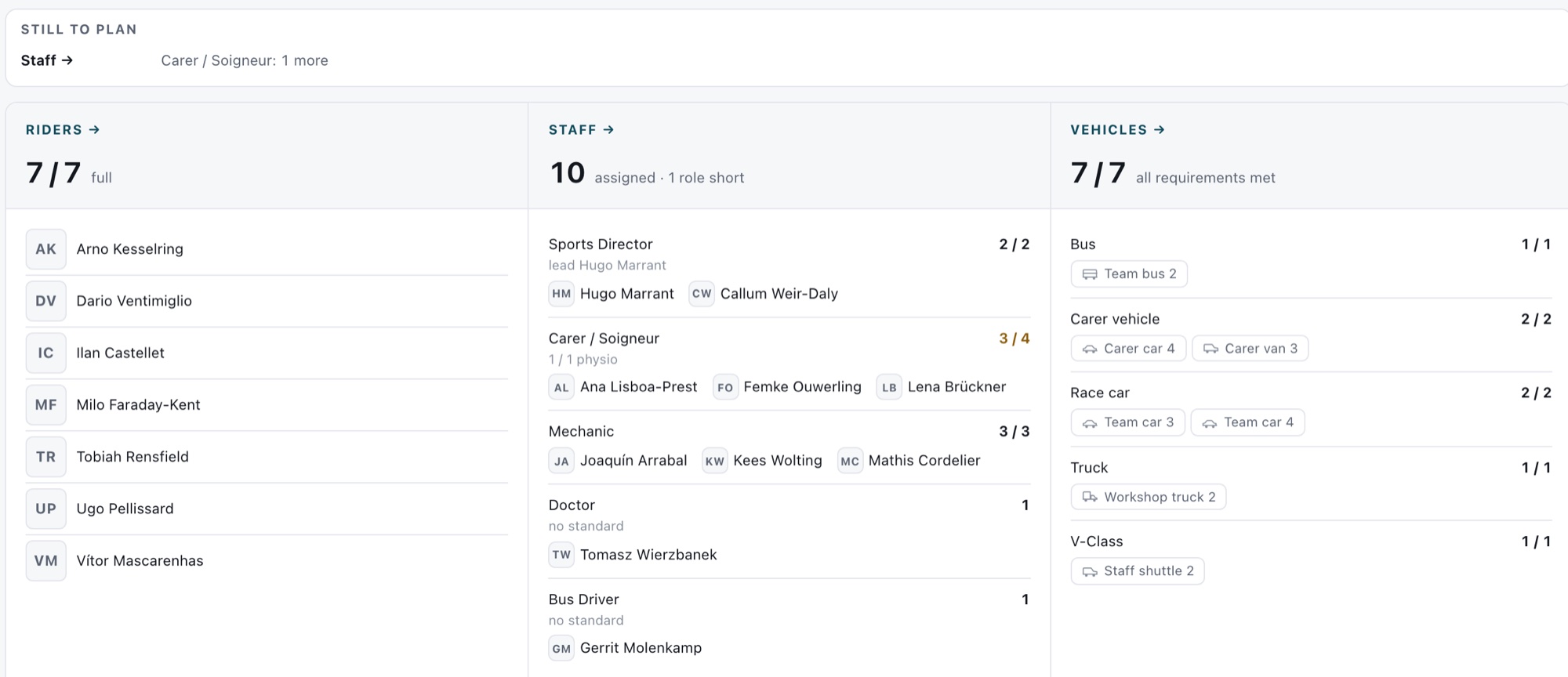Select staff member Callum Weir-Daly

(764, 294)
